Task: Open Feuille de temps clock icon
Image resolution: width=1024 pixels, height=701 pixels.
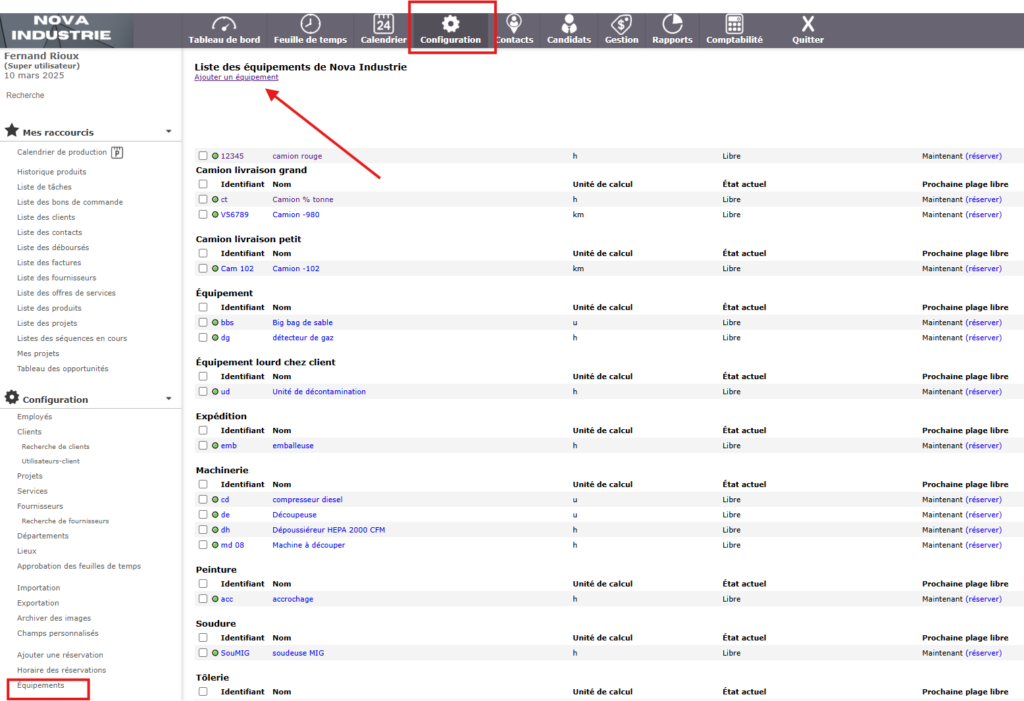Action: tap(310, 24)
